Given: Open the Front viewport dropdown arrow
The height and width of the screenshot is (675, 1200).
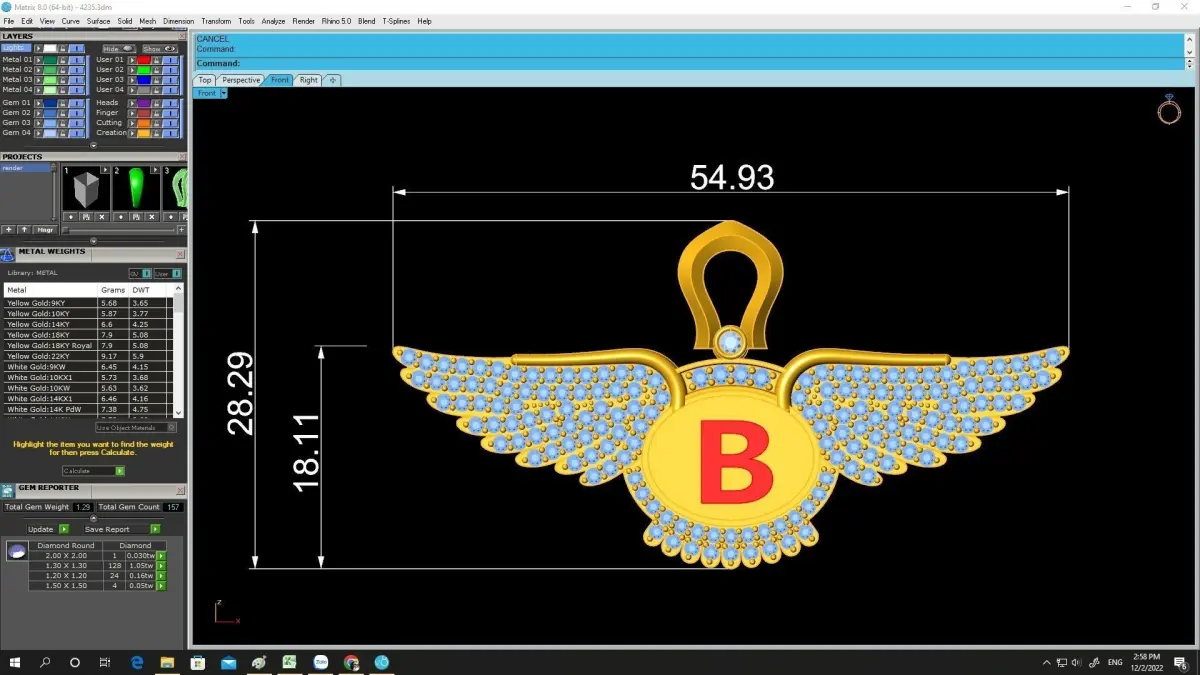Looking at the screenshot, I should click(x=224, y=93).
